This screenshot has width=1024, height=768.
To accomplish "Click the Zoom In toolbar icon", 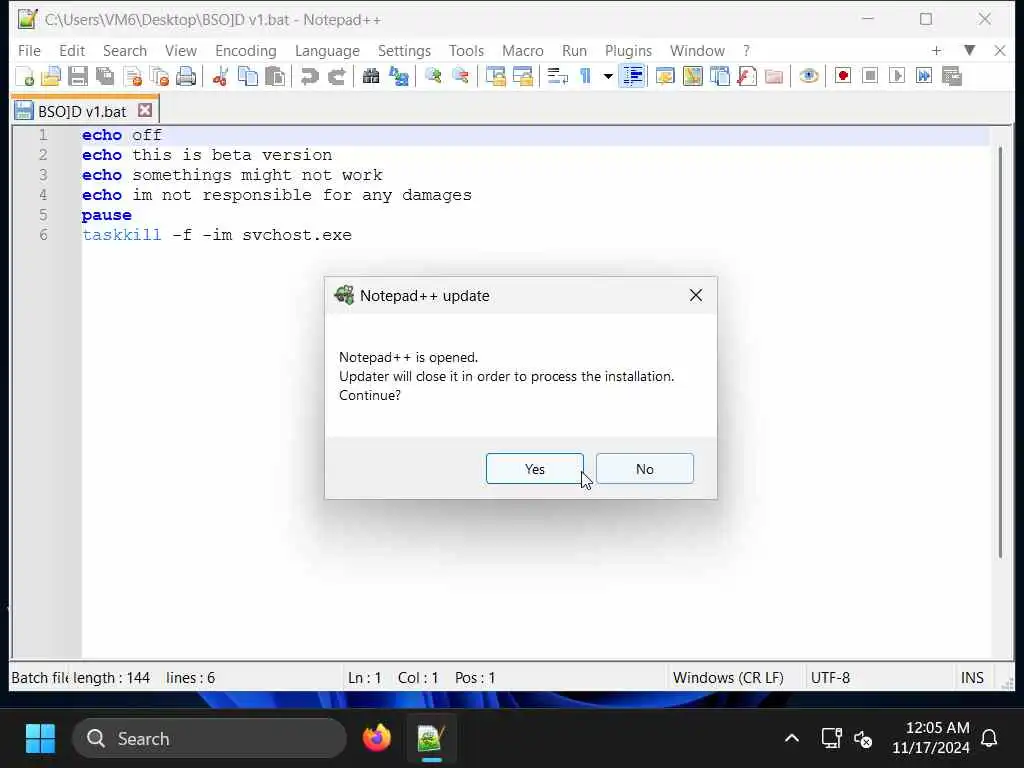I will point(432,76).
